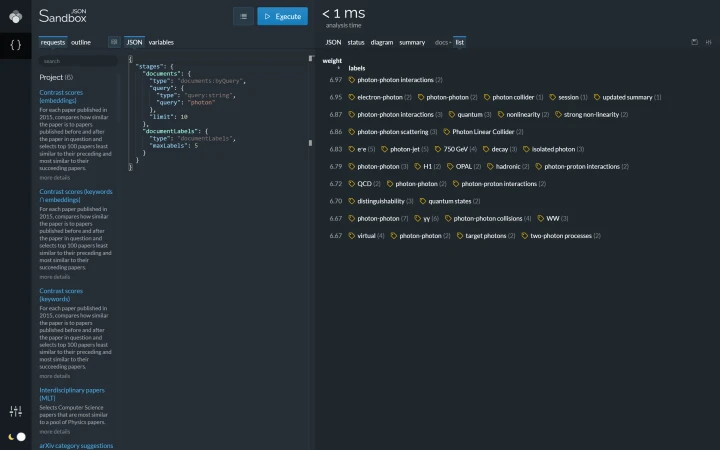Open the status results tab
This screenshot has width=720, height=450.
[356, 42]
